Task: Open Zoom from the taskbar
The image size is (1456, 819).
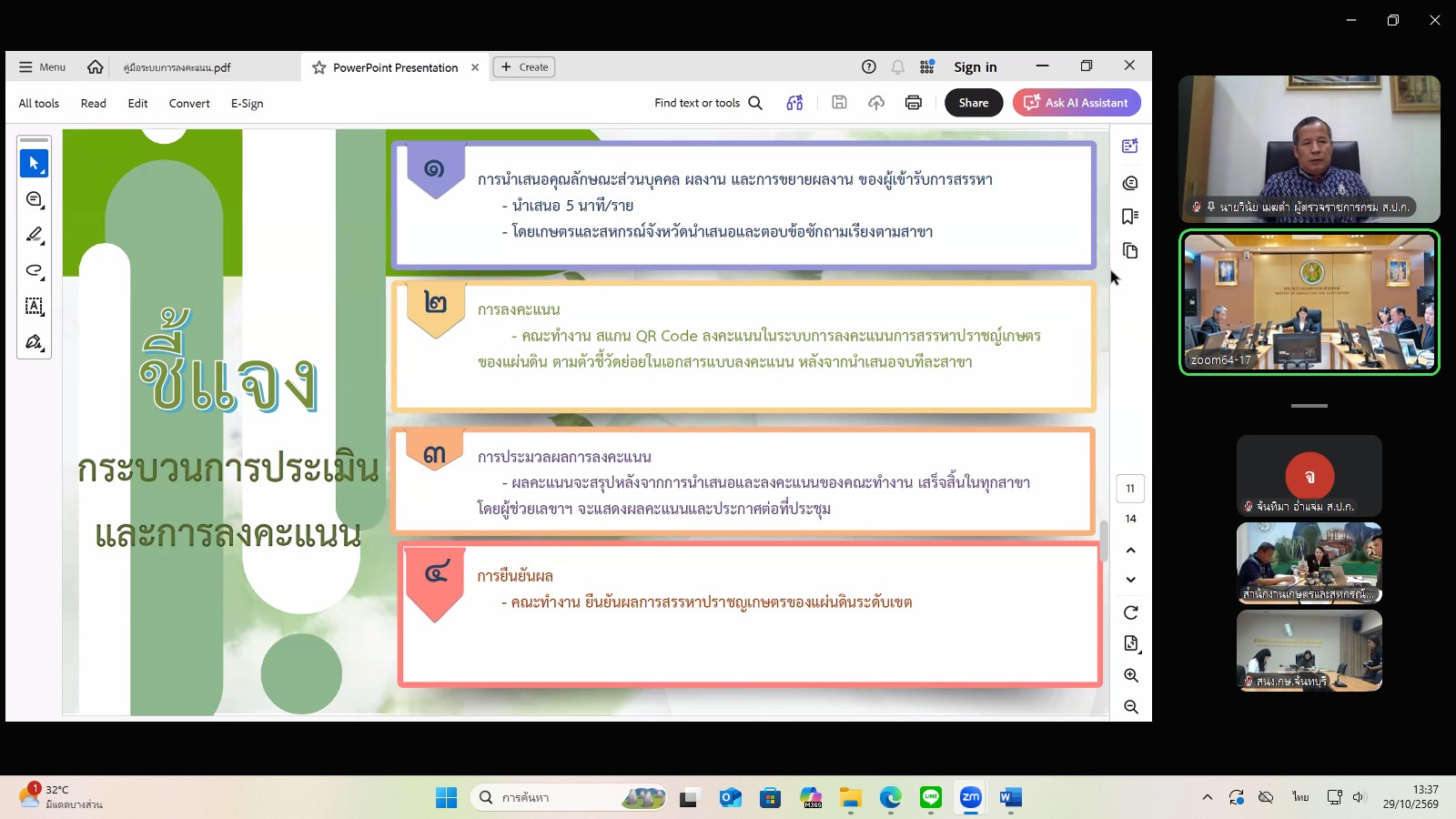Action: click(x=971, y=798)
